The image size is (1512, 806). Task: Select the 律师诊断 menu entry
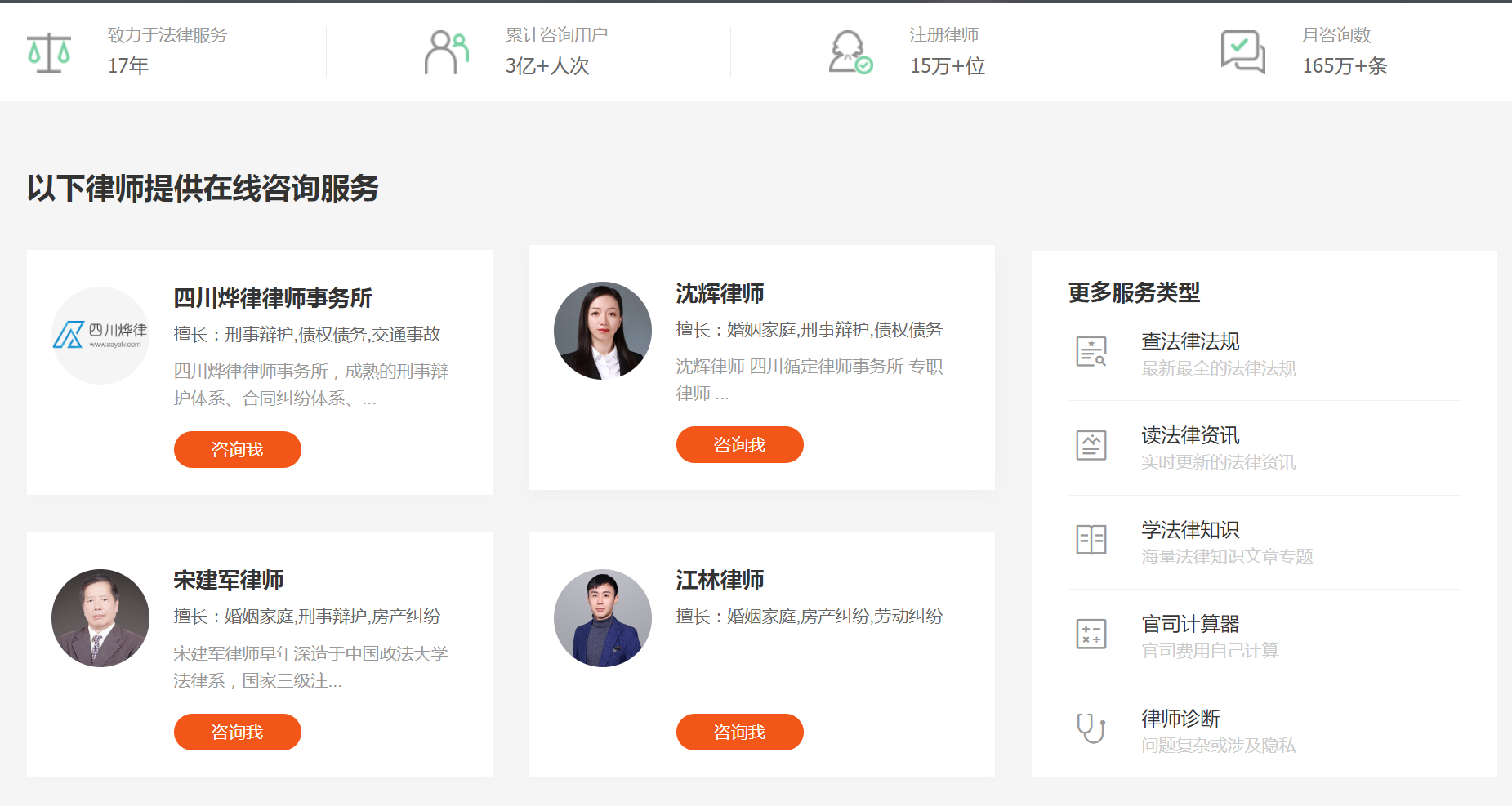click(x=1180, y=719)
